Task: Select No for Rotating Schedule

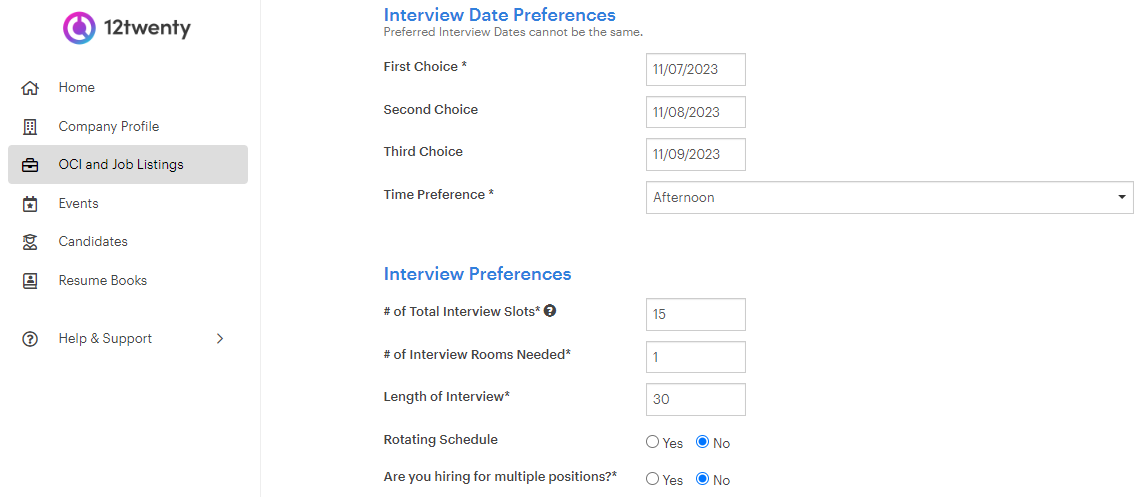Action: (703, 442)
